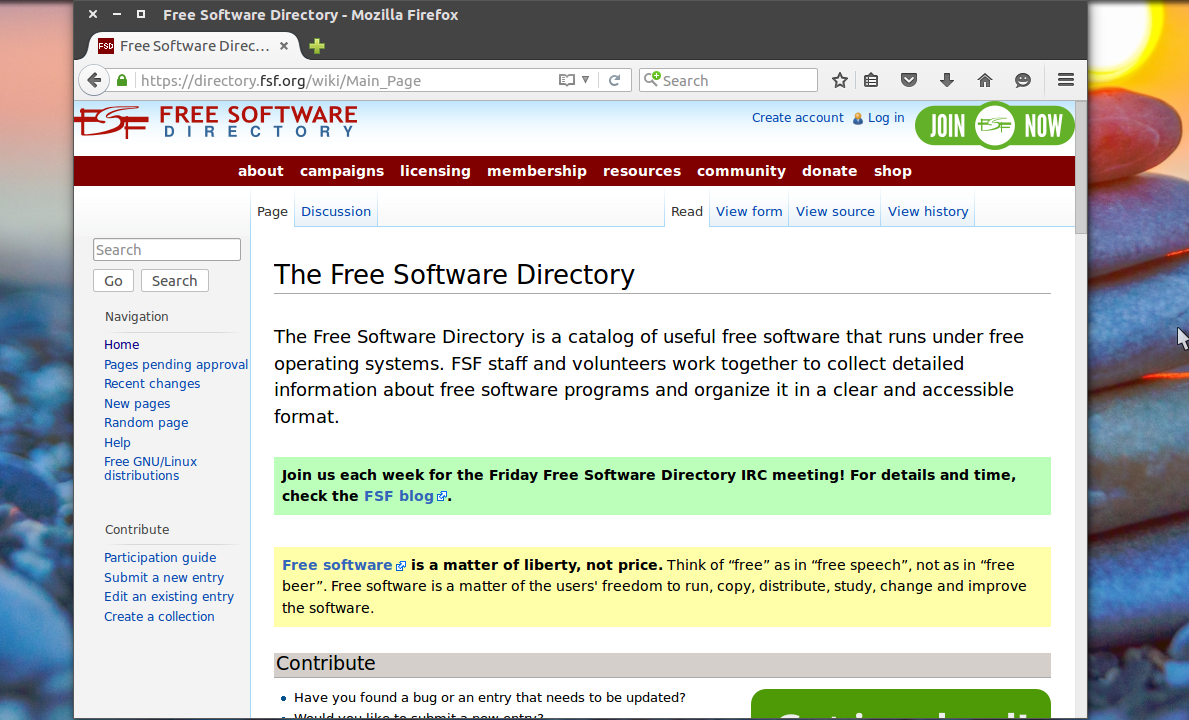Open the Recent changes link

tap(152, 384)
